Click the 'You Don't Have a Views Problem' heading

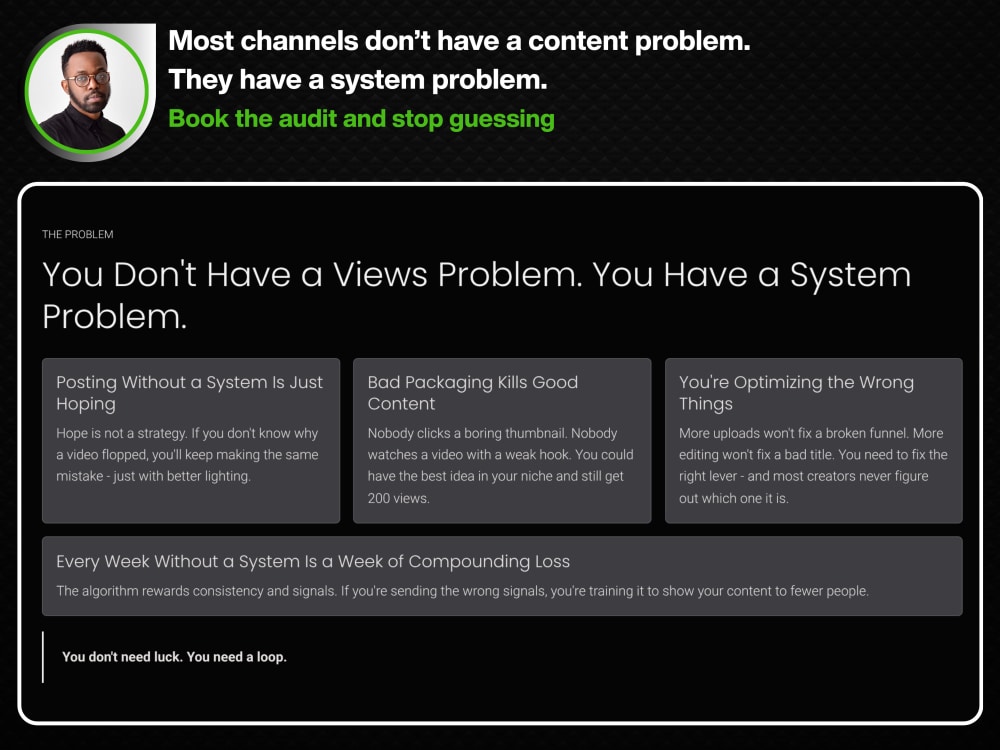click(x=476, y=295)
